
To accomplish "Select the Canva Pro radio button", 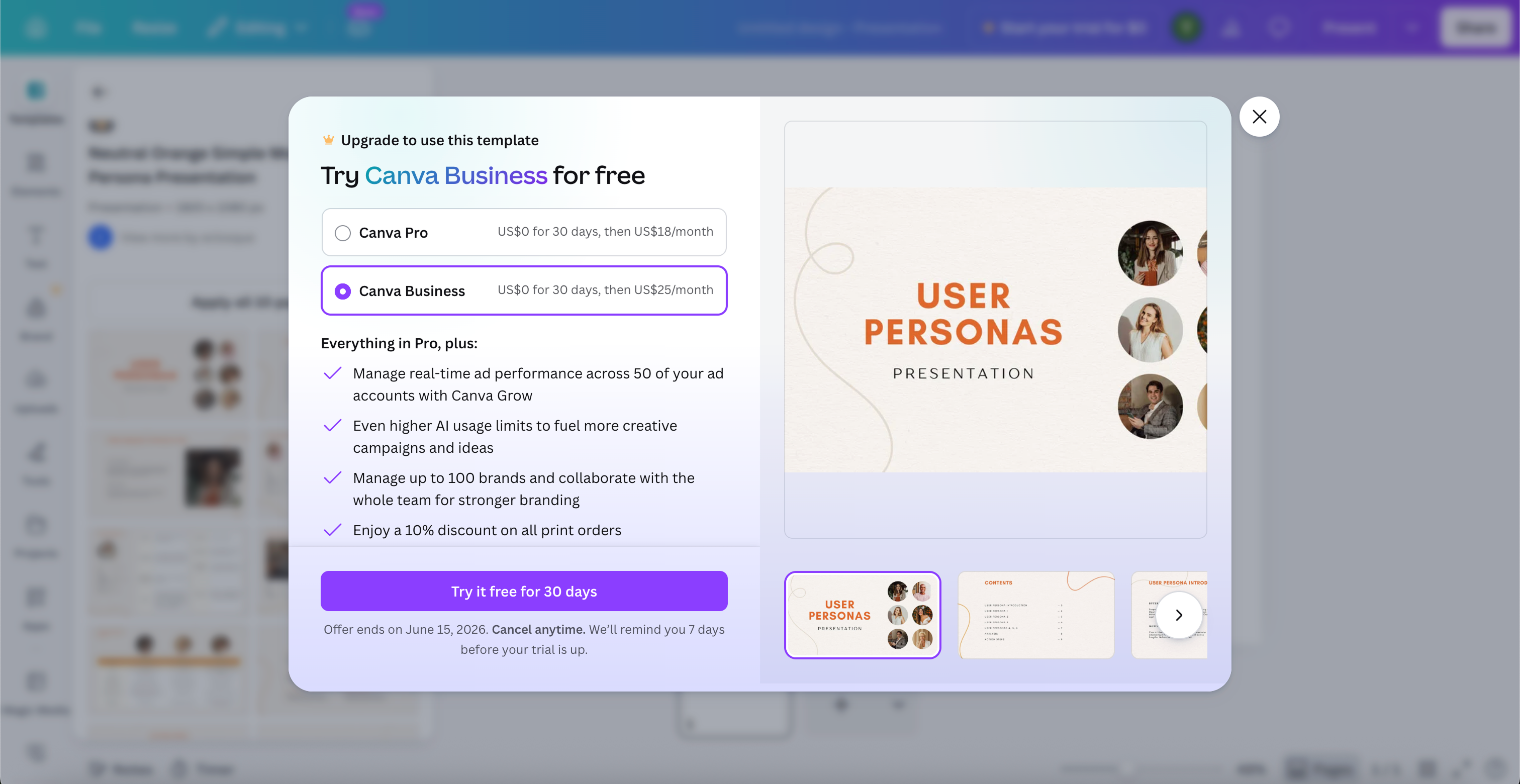I will (x=342, y=233).
